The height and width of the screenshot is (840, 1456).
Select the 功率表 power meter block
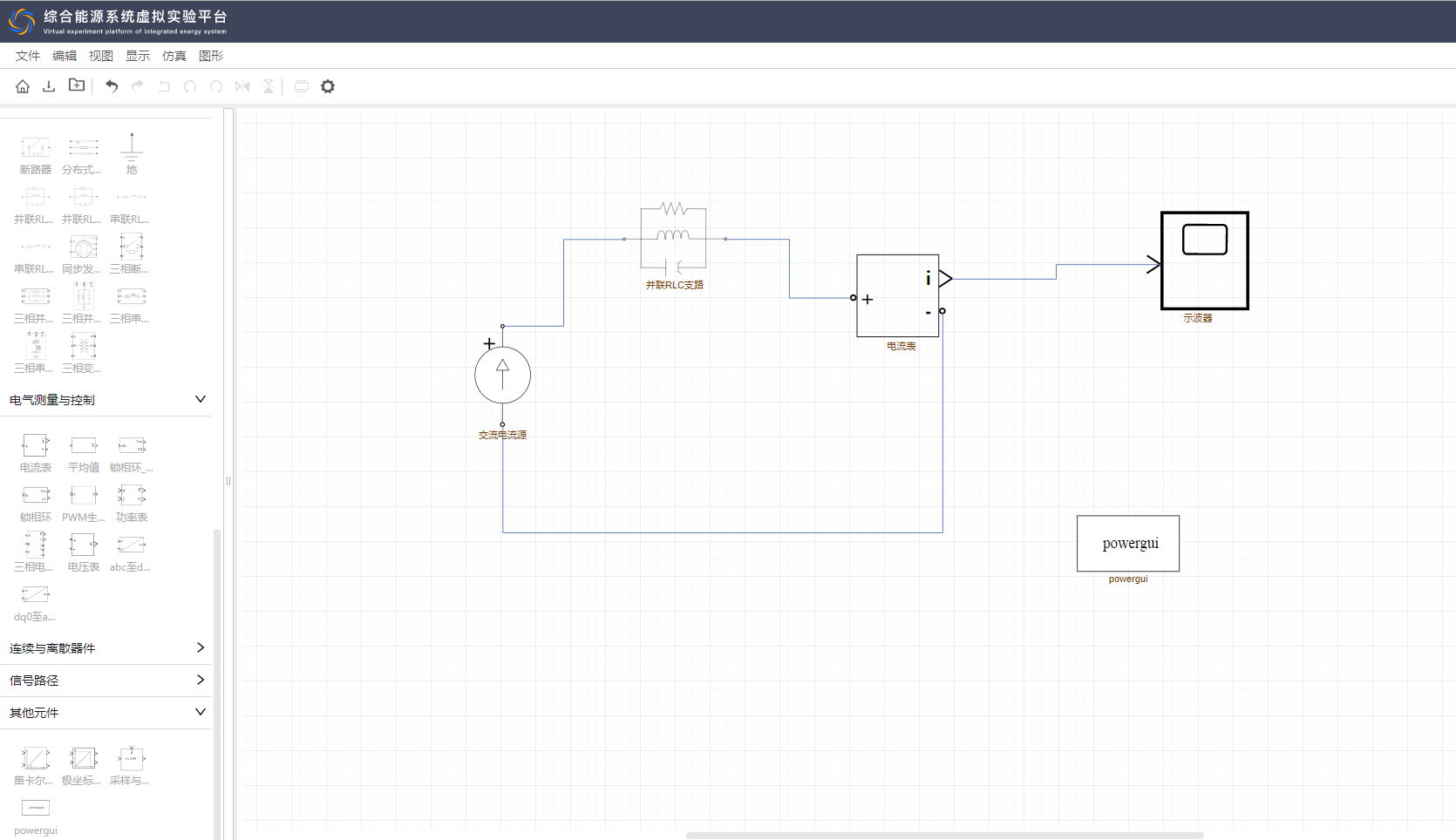pos(132,503)
